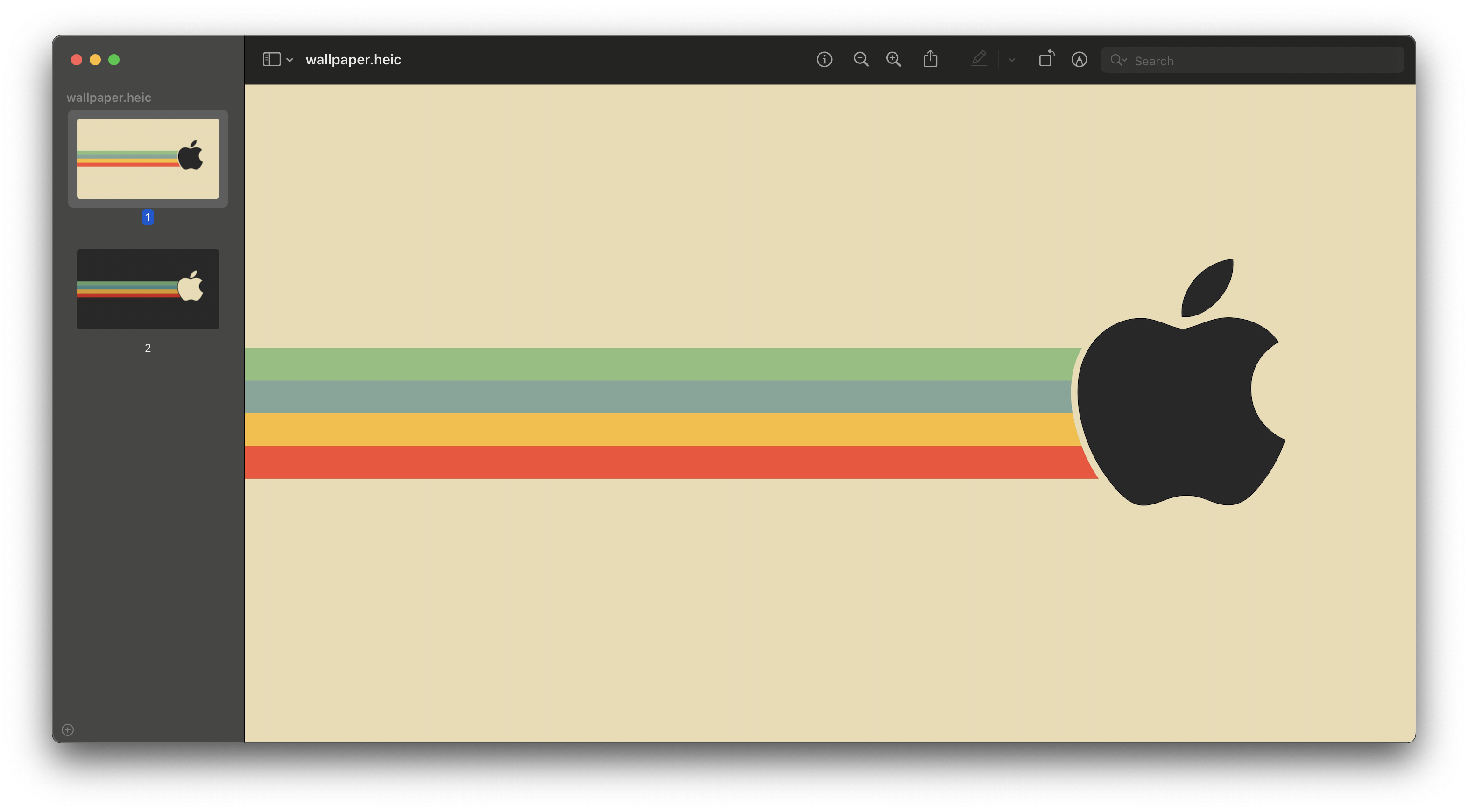Close the Preview window
The height and width of the screenshot is (812, 1468).
pos(77,60)
